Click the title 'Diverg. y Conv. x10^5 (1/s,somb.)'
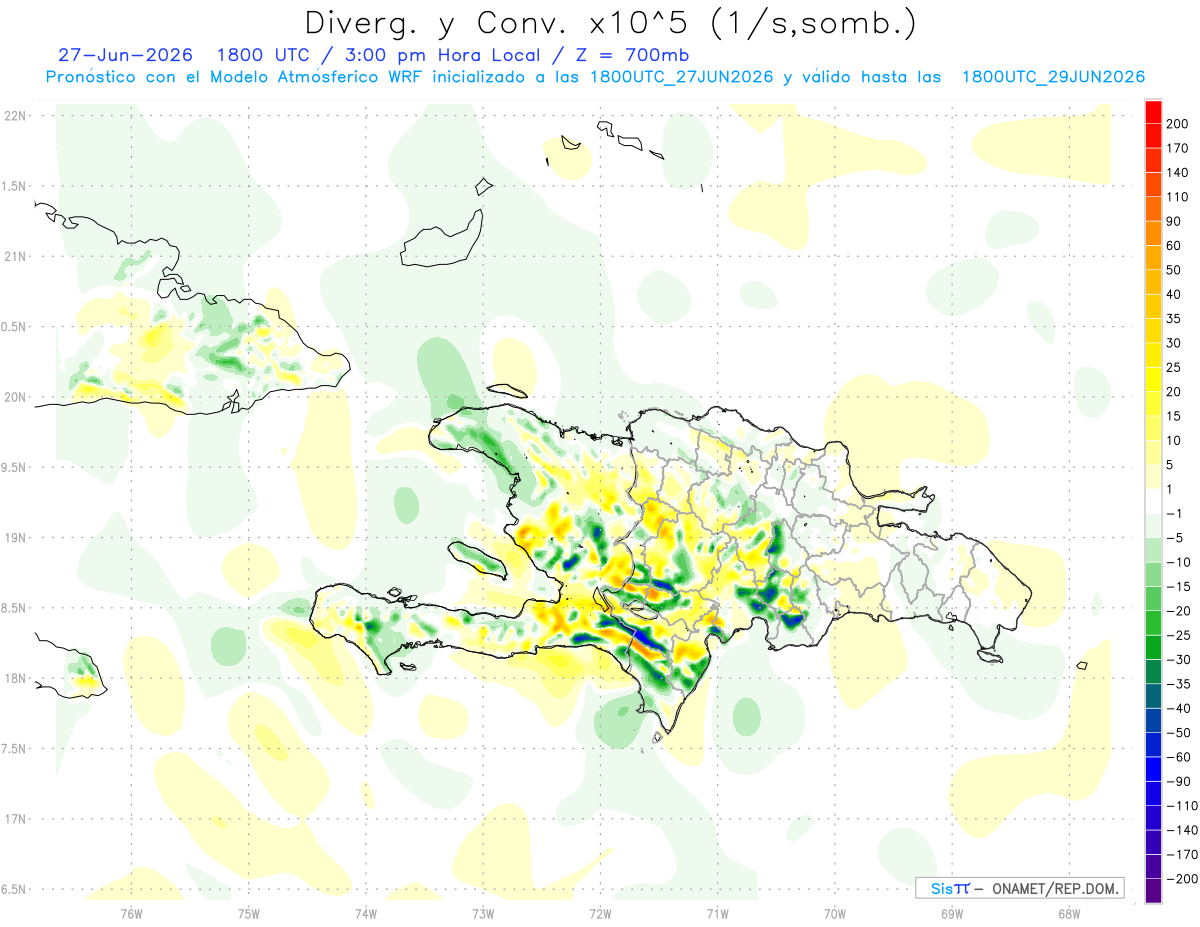1200x927 pixels. point(609,23)
